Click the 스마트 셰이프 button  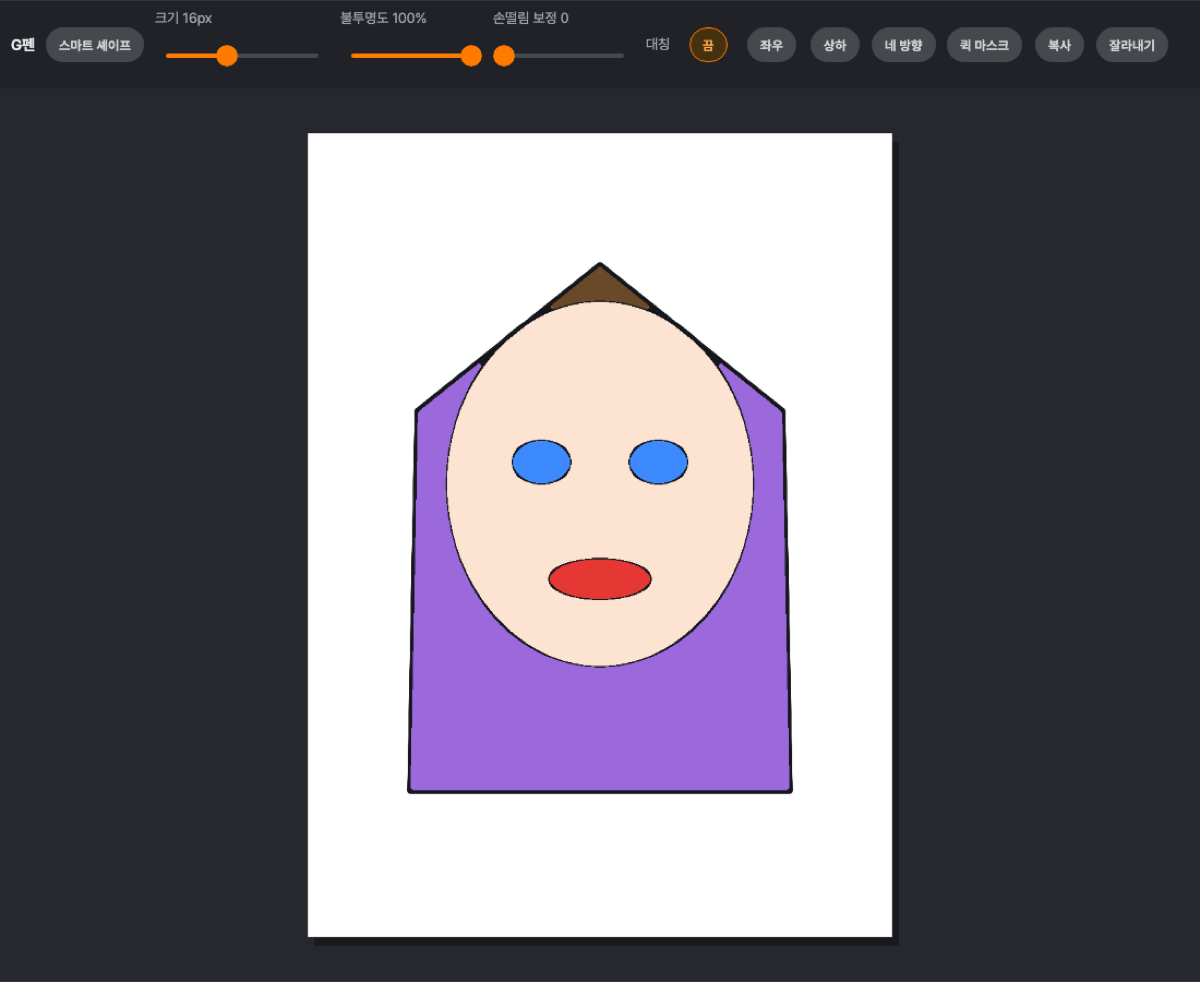coord(95,45)
